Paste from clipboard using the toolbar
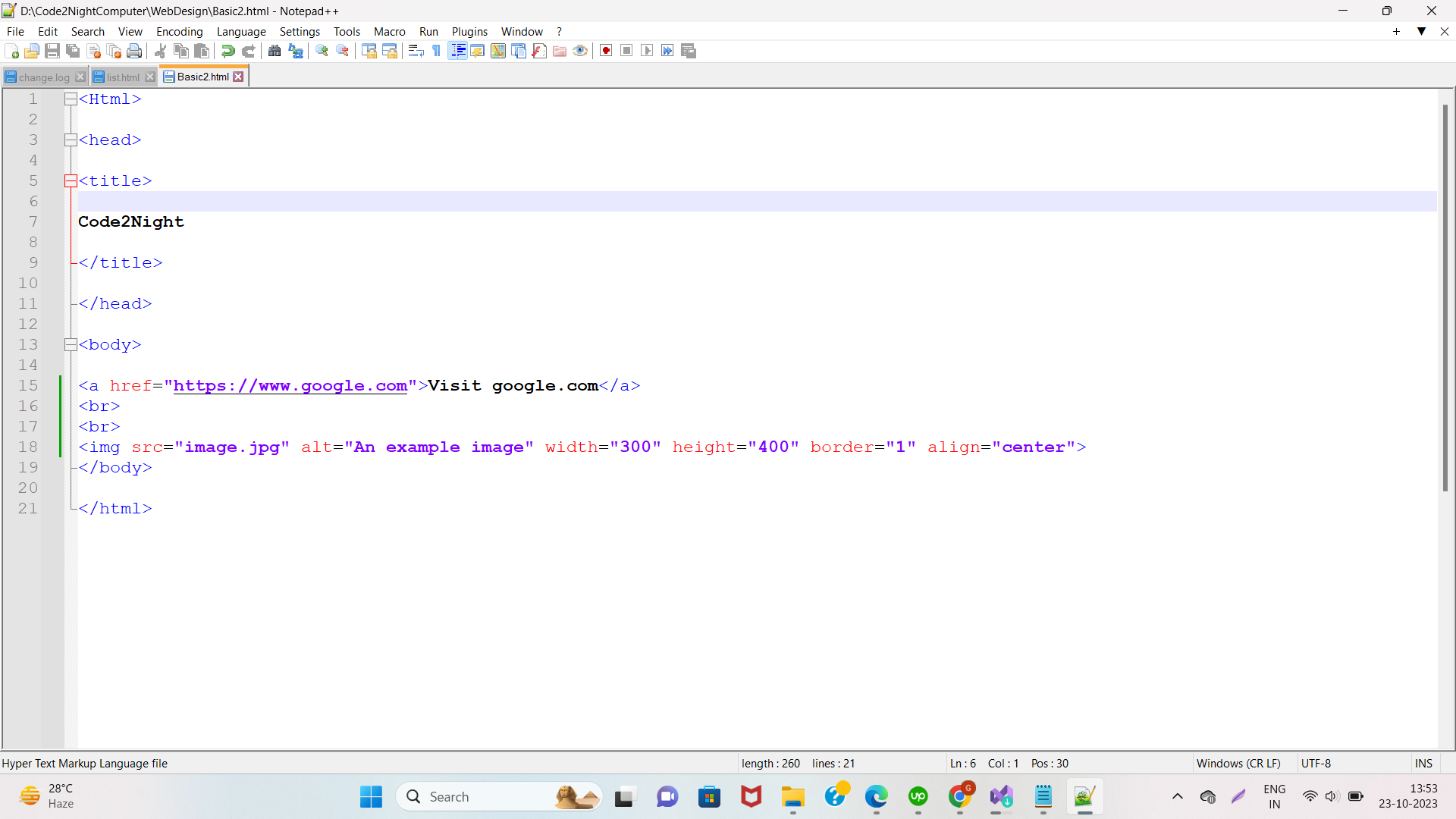1456x819 pixels. (x=202, y=51)
